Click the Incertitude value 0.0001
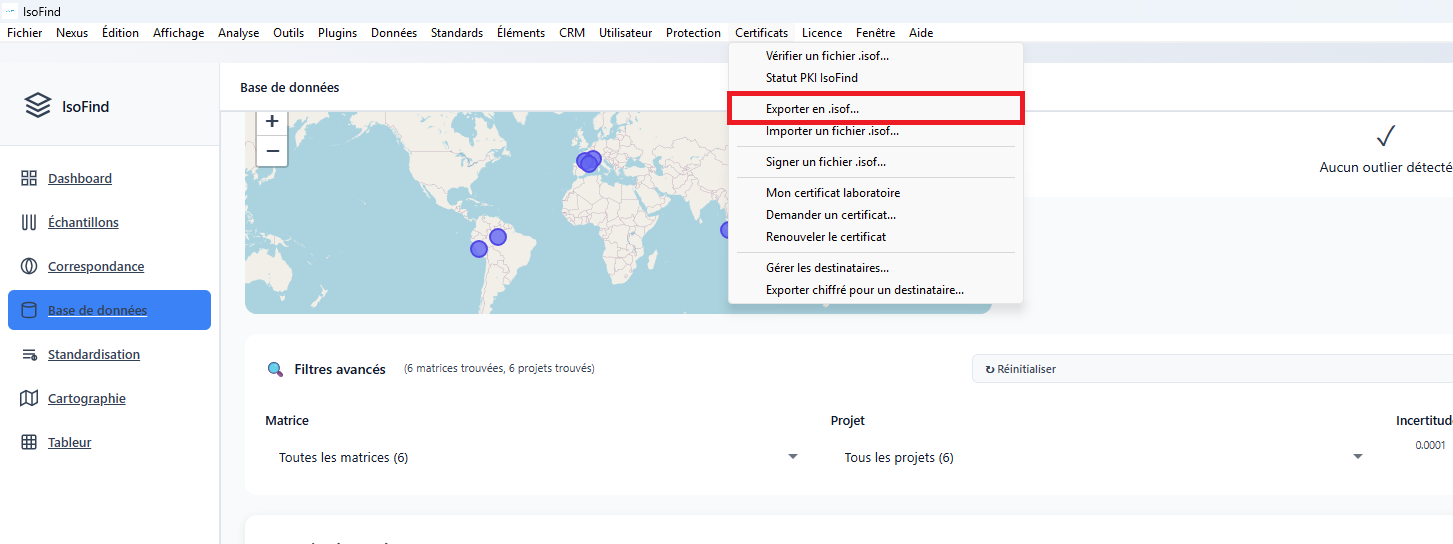 [1430, 445]
